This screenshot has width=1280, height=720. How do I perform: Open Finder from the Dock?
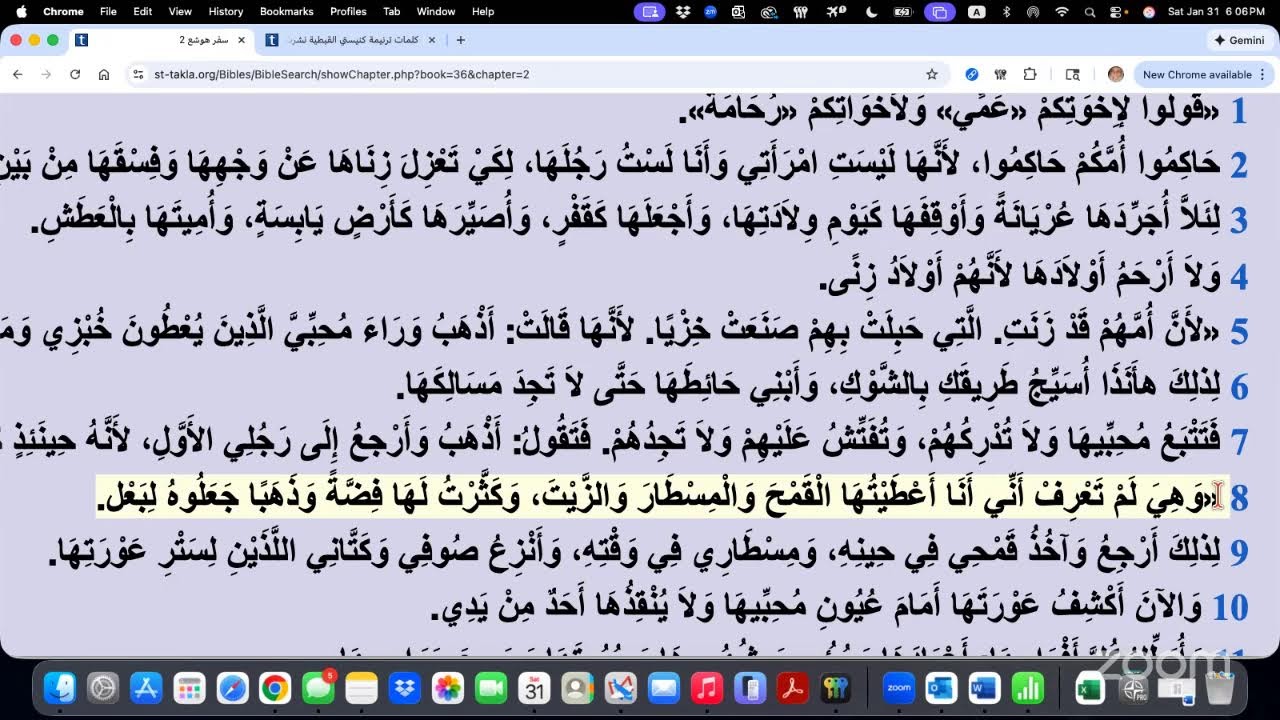tap(60, 688)
